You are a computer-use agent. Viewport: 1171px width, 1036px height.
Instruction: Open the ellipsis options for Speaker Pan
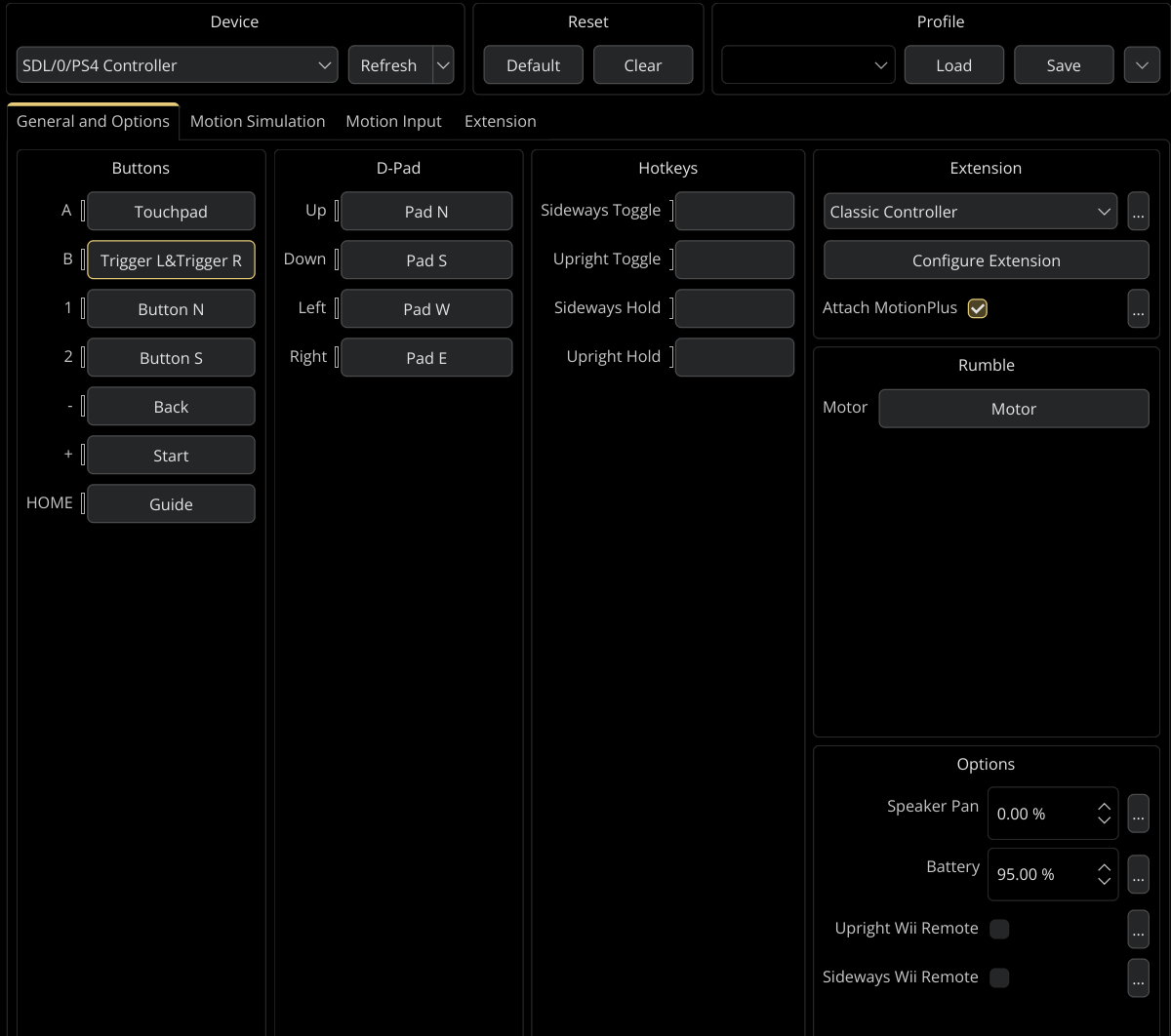[1138, 814]
